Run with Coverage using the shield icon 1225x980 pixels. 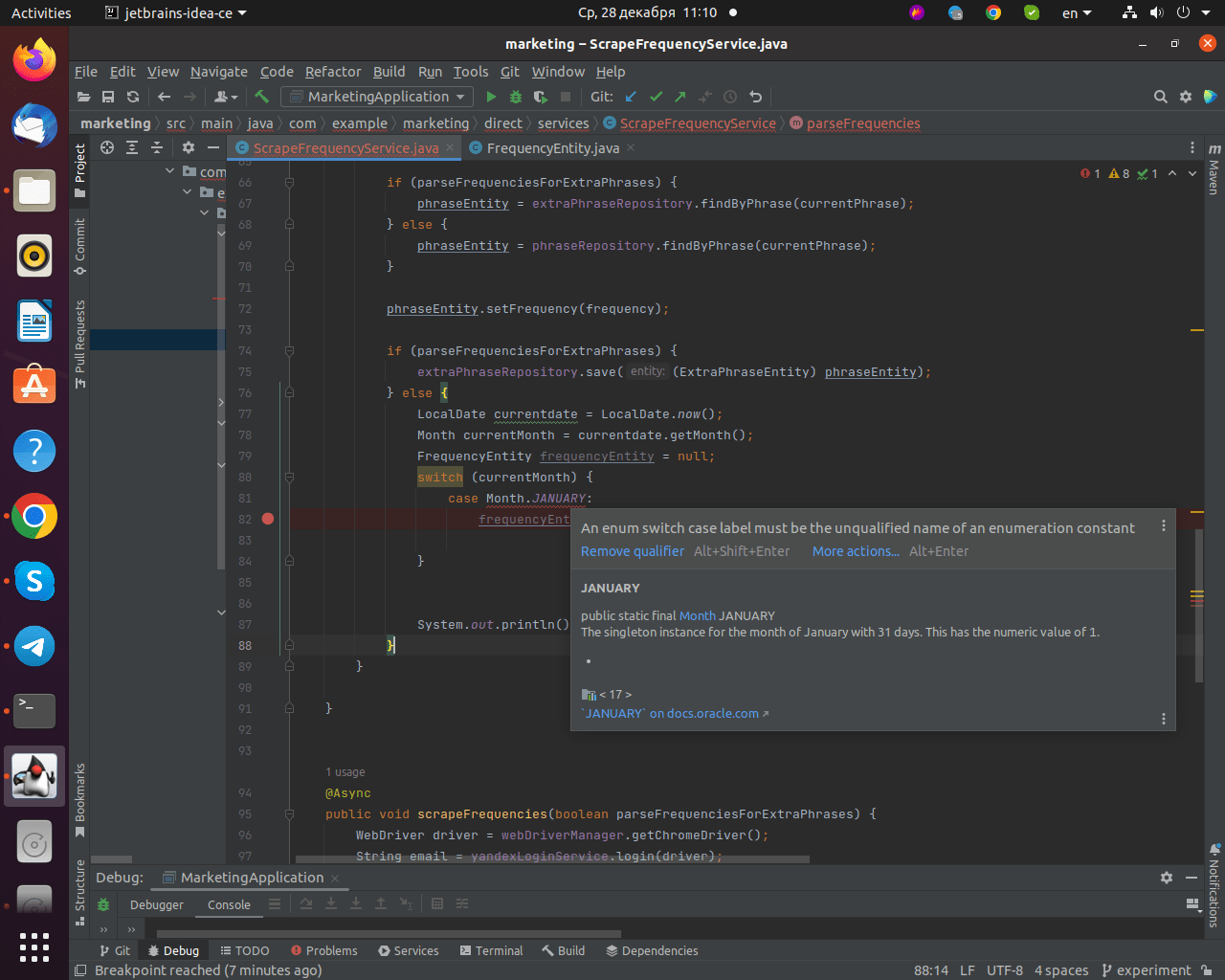pos(541,97)
